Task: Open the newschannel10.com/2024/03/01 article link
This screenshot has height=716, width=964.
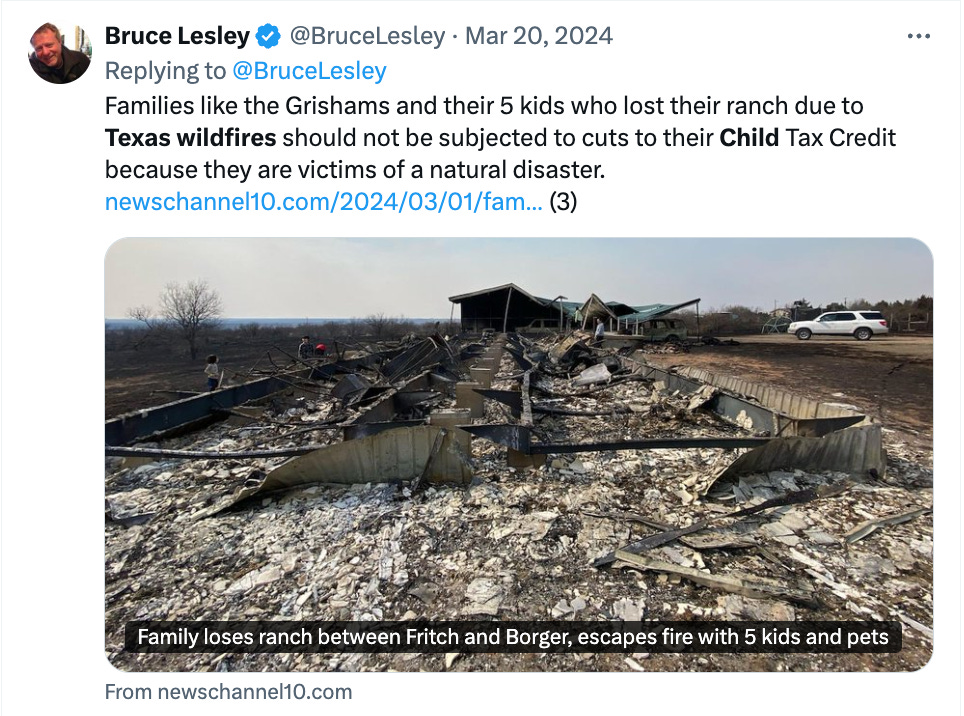Action: pyautogui.click(x=323, y=202)
